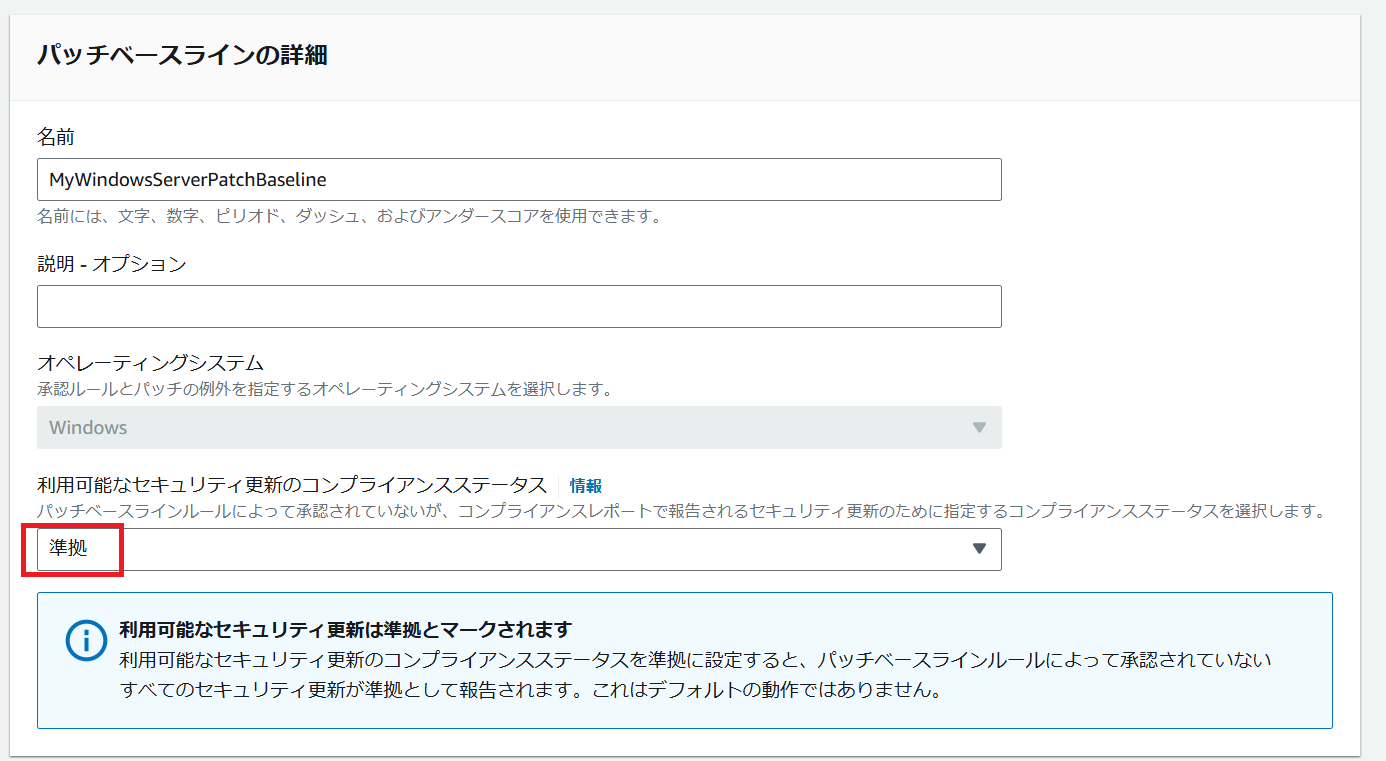The image size is (1386, 761).
Task: Click the 説明 - オプション label
Action: tap(112, 264)
